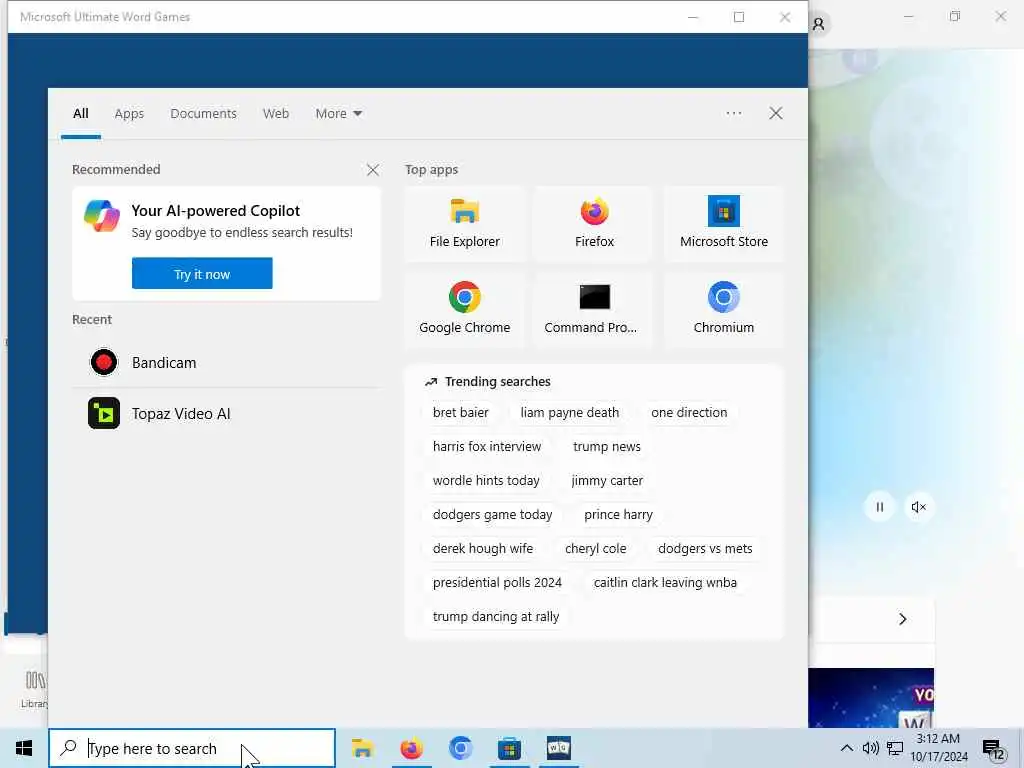The height and width of the screenshot is (768, 1024).
Task: Select the All search tab
Action: point(80,114)
